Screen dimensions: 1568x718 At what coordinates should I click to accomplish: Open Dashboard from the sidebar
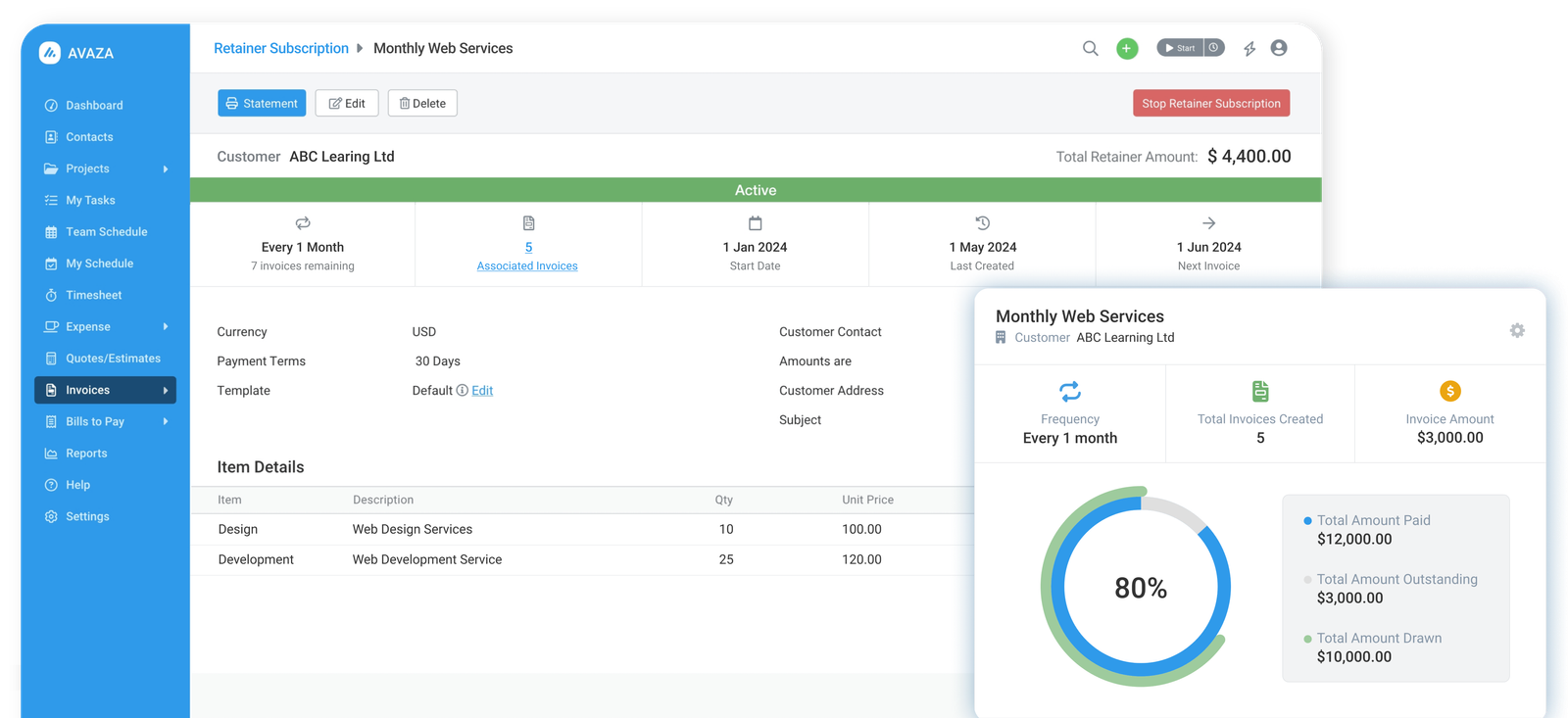point(94,106)
